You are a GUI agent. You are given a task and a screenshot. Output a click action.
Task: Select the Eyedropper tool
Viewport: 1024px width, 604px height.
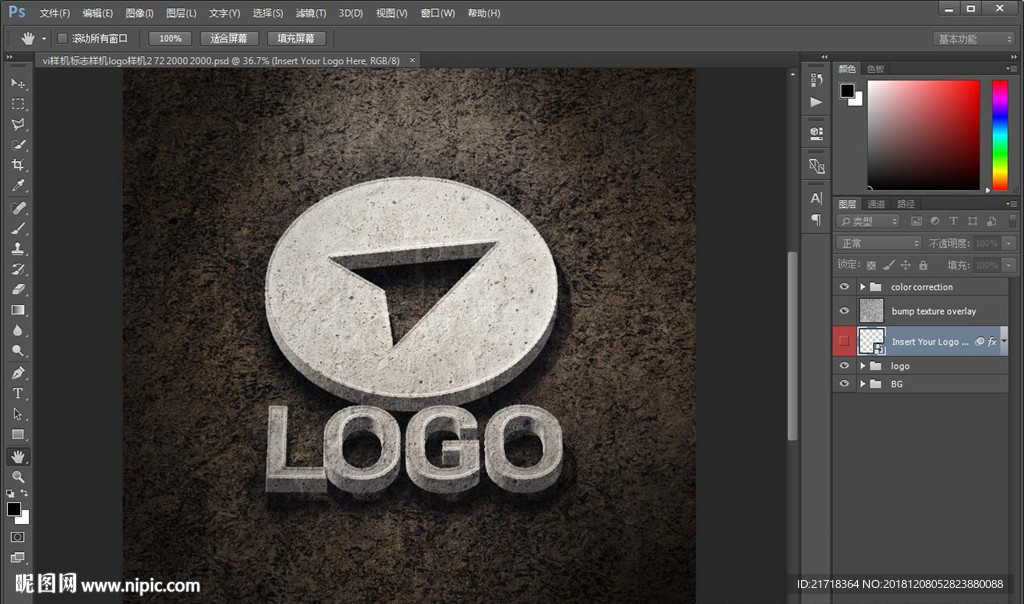pos(18,186)
